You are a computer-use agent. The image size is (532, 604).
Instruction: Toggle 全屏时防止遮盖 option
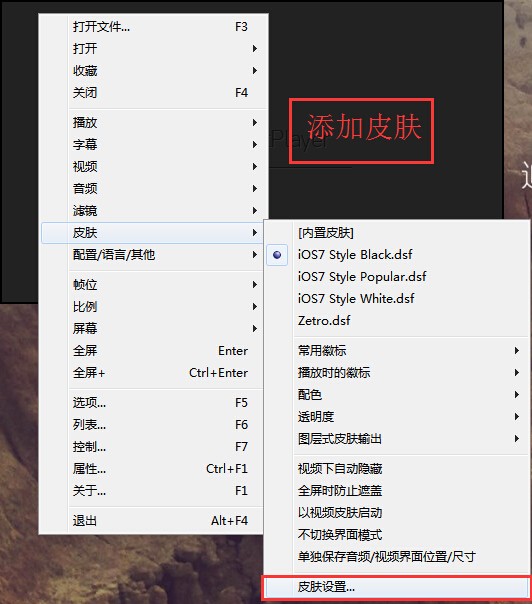coord(397,490)
